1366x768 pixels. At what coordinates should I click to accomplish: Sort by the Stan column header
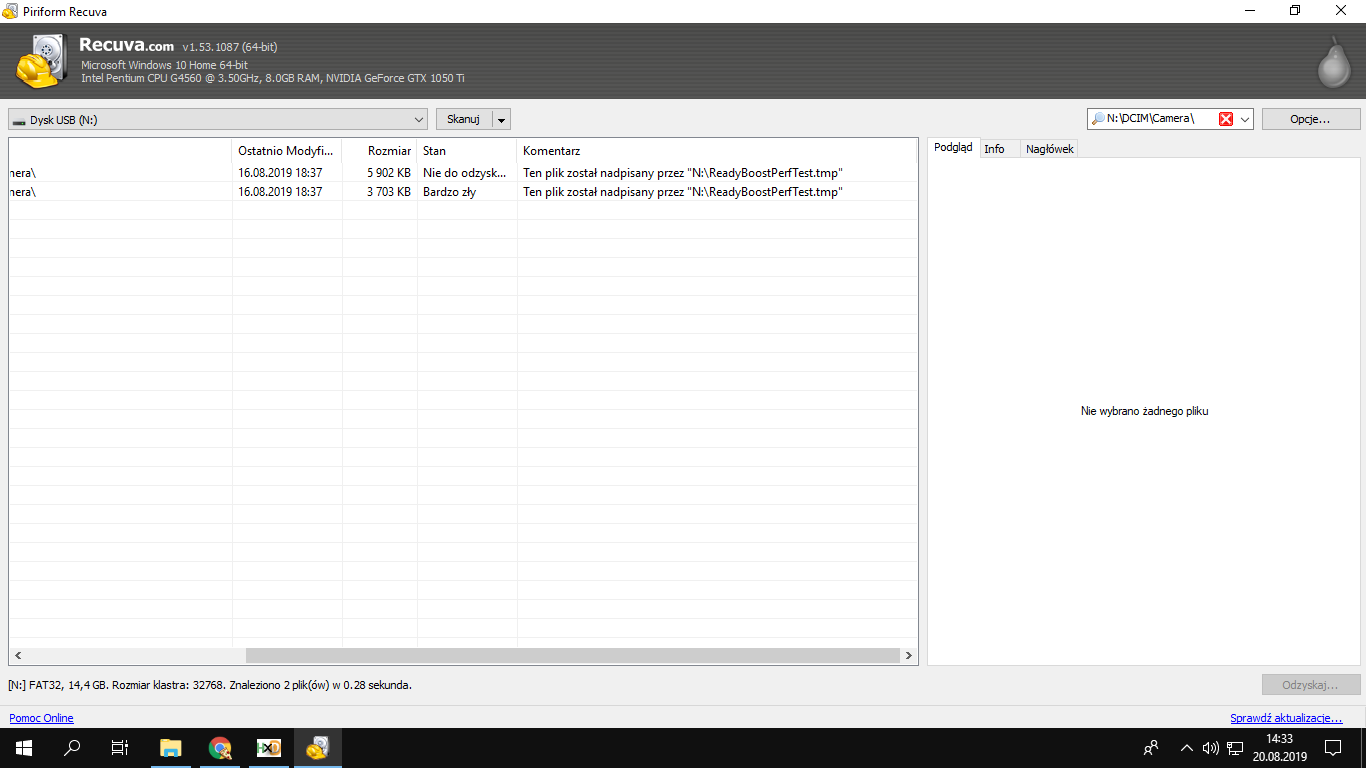(x=467, y=151)
